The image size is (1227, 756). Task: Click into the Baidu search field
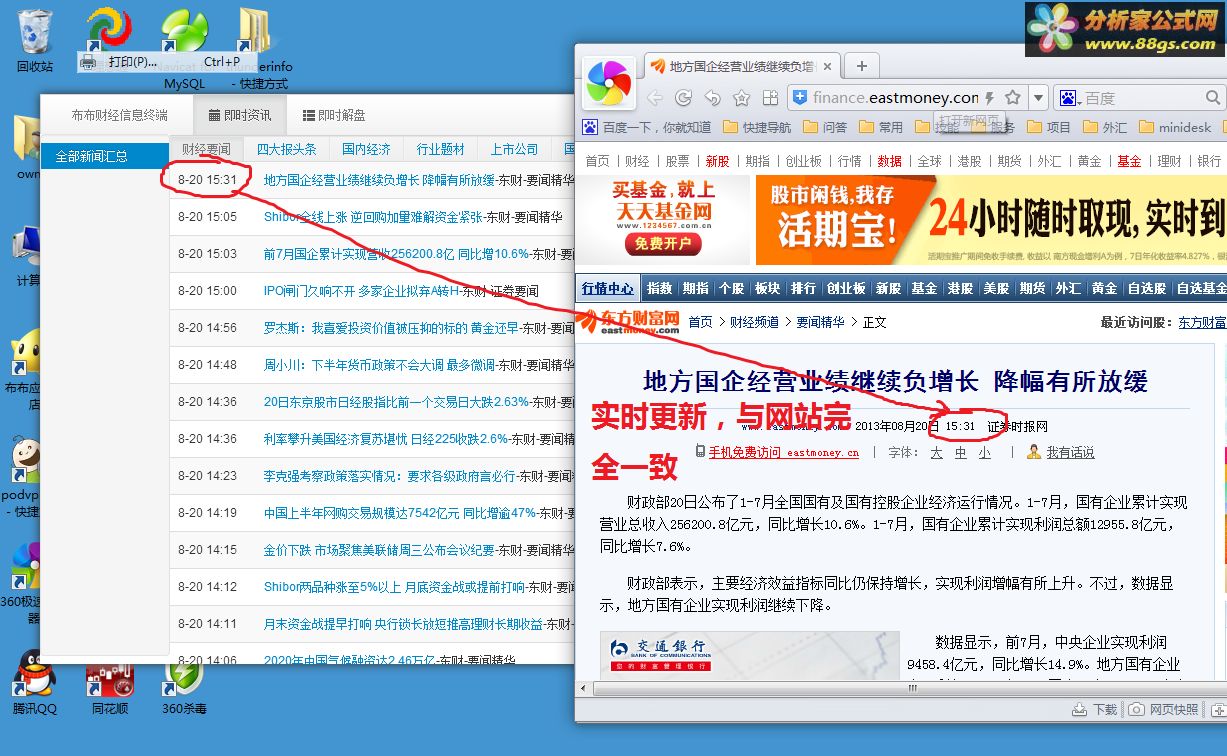coord(1143,98)
